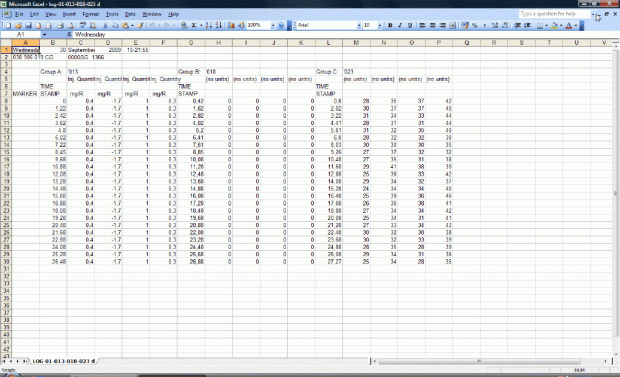Save the workbook using the Save icon

pyautogui.click(x=28, y=25)
